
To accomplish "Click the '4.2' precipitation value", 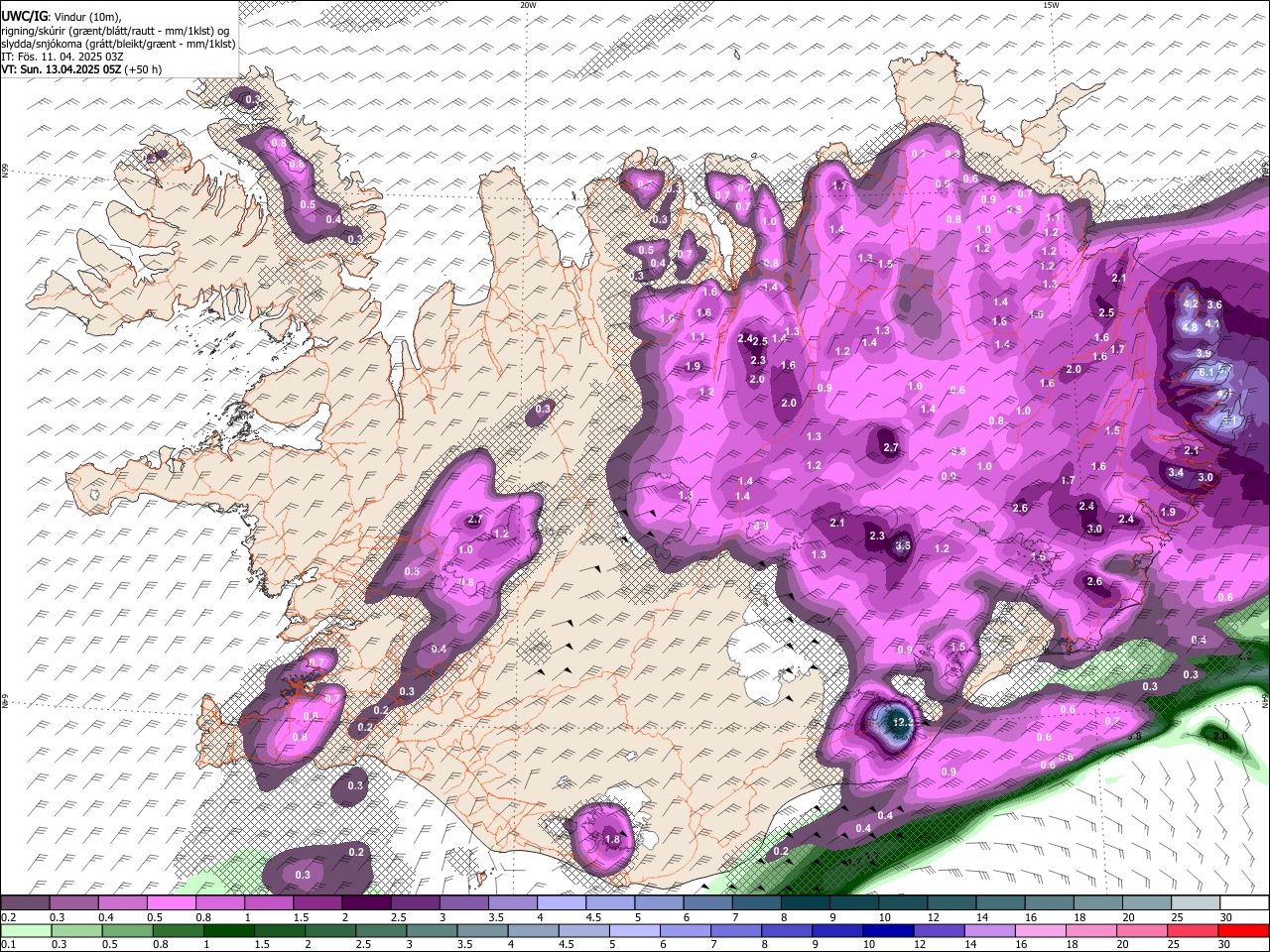I will point(1192,303).
